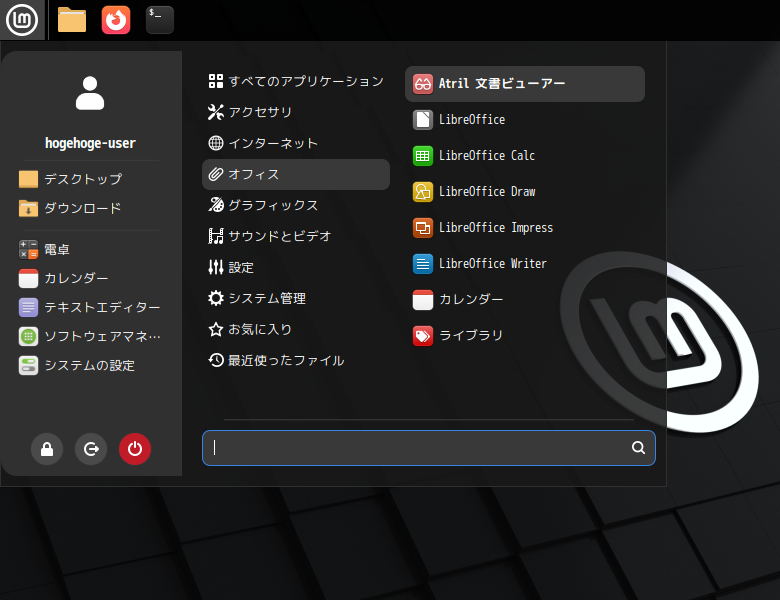Click the hogehoge-user name label
780x600 pixels.
coord(90,143)
